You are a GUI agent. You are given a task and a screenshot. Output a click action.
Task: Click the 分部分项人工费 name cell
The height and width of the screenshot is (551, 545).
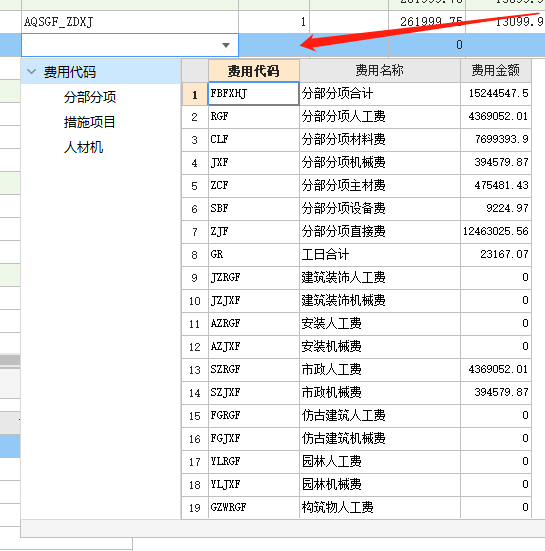click(x=379, y=117)
